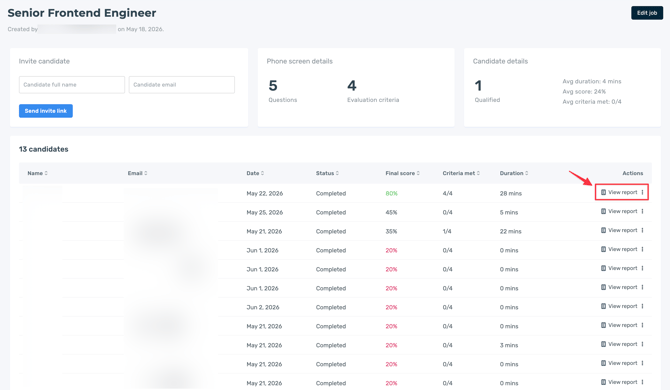Click the 5 mins duration cell
The width and height of the screenshot is (670, 390).
click(x=509, y=213)
